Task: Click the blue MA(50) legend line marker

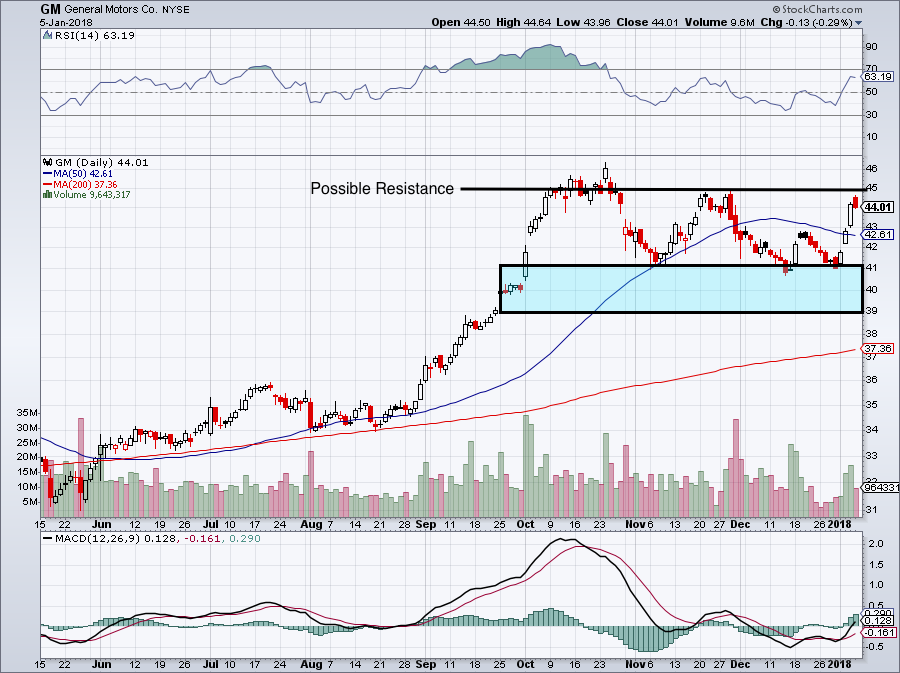Action: click(48, 174)
